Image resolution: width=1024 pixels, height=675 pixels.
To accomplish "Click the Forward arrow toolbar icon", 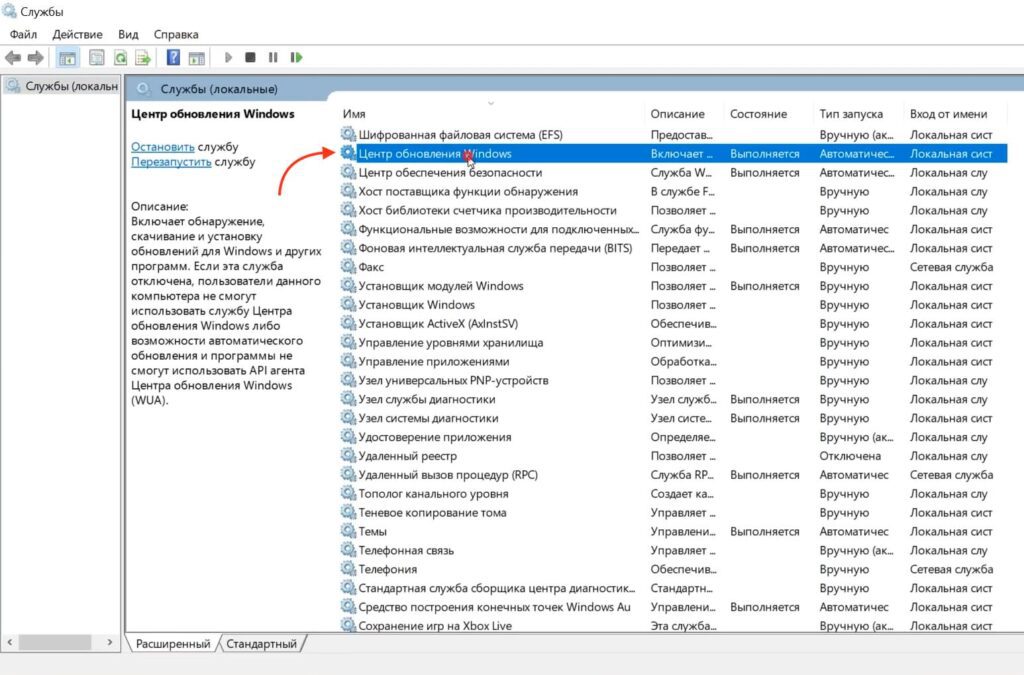I will [x=35, y=57].
